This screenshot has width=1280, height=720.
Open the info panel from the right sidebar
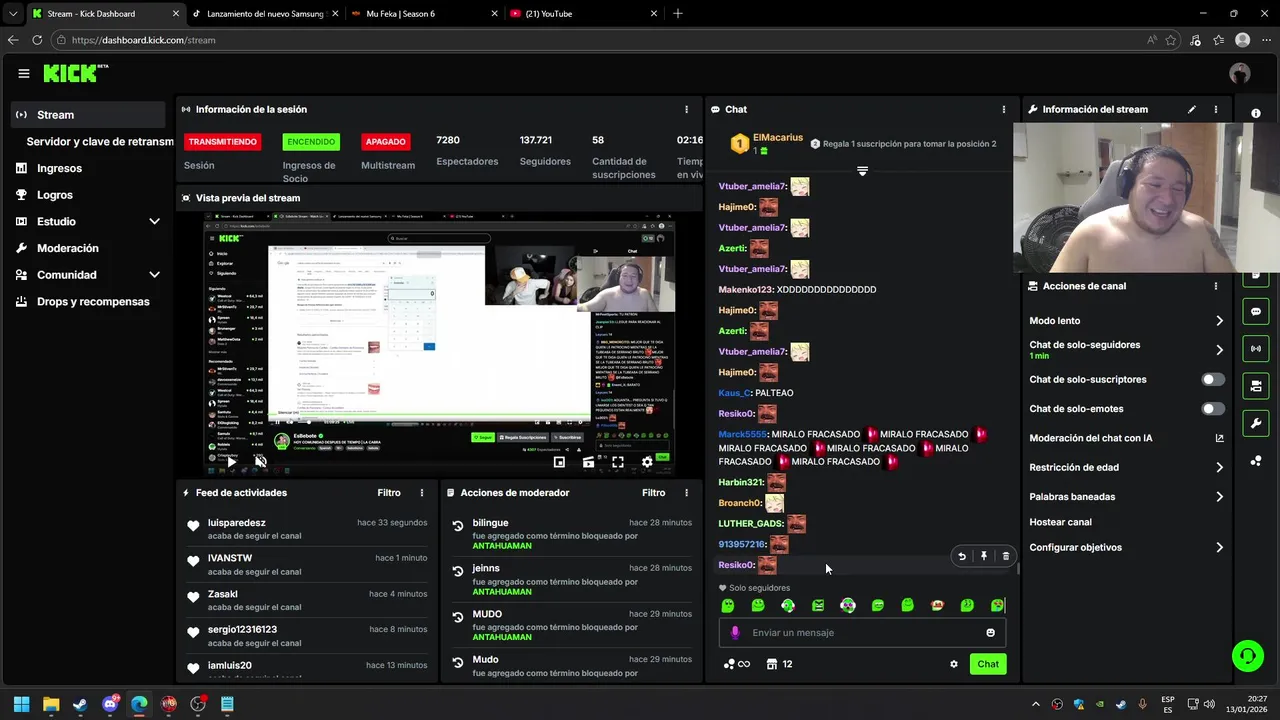click(1256, 113)
